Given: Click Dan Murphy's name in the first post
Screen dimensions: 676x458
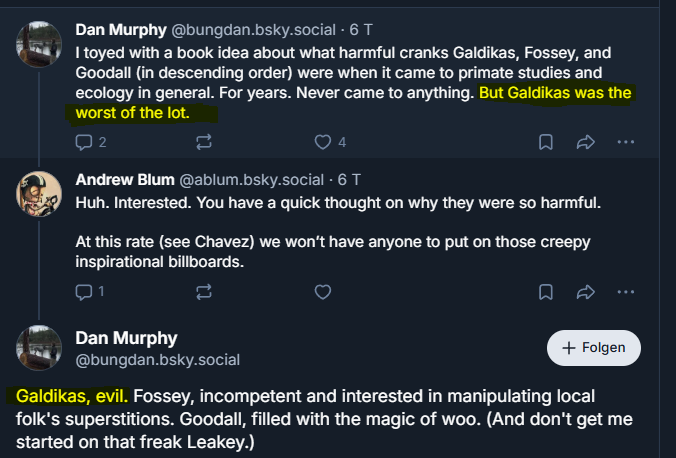Looking at the screenshot, I should point(125,29).
